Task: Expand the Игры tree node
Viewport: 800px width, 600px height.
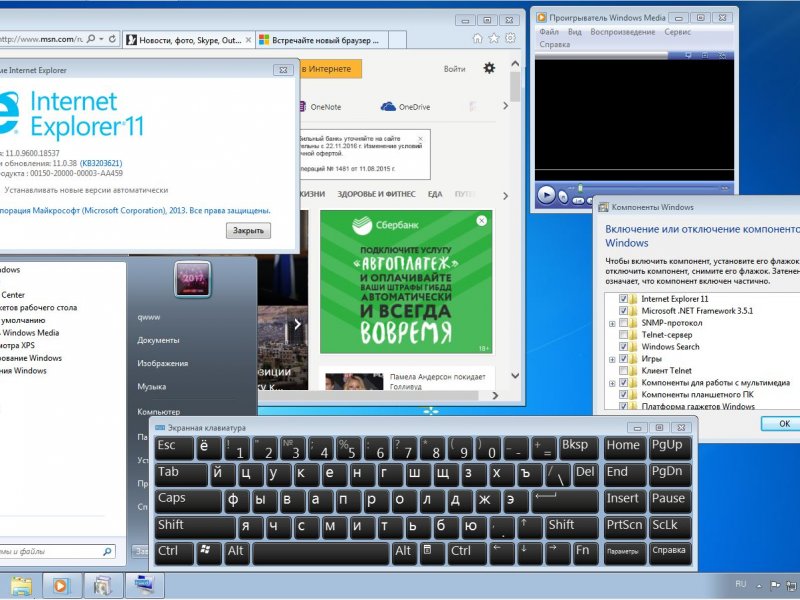Action: pyautogui.click(x=612, y=359)
